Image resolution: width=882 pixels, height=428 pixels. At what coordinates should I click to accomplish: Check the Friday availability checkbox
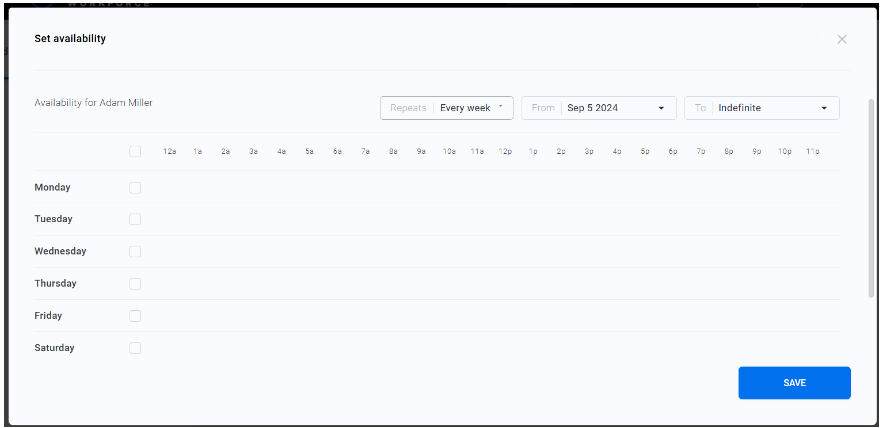(x=135, y=316)
